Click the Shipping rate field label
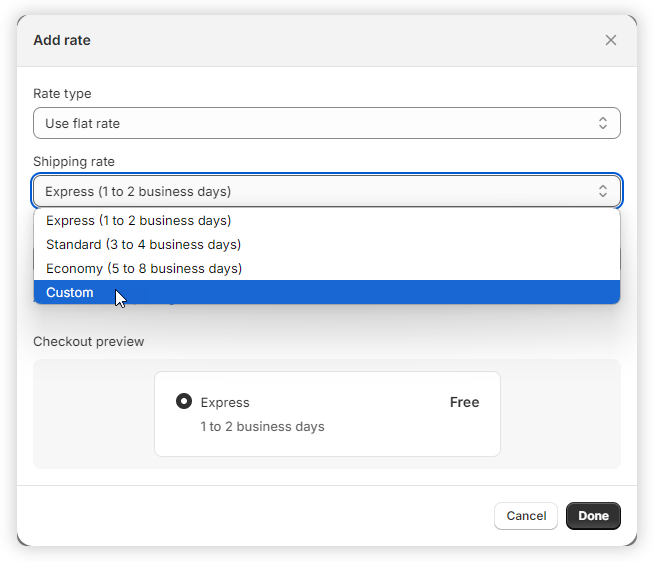655x562 pixels. 74,161
